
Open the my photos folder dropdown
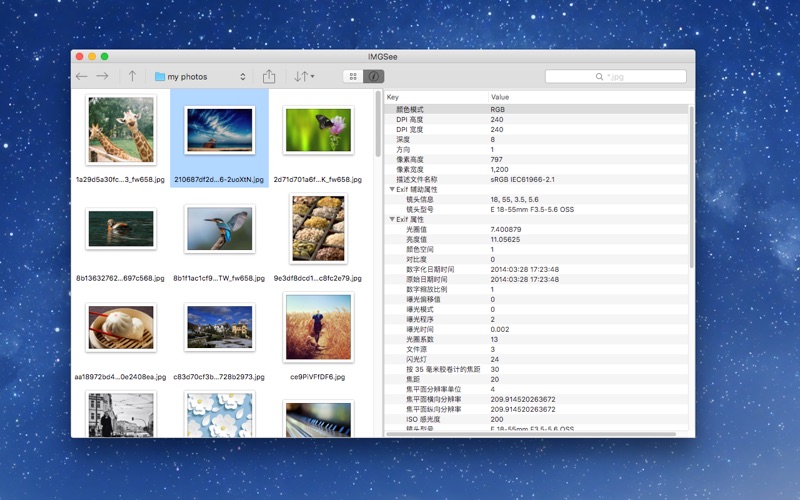(201, 77)
